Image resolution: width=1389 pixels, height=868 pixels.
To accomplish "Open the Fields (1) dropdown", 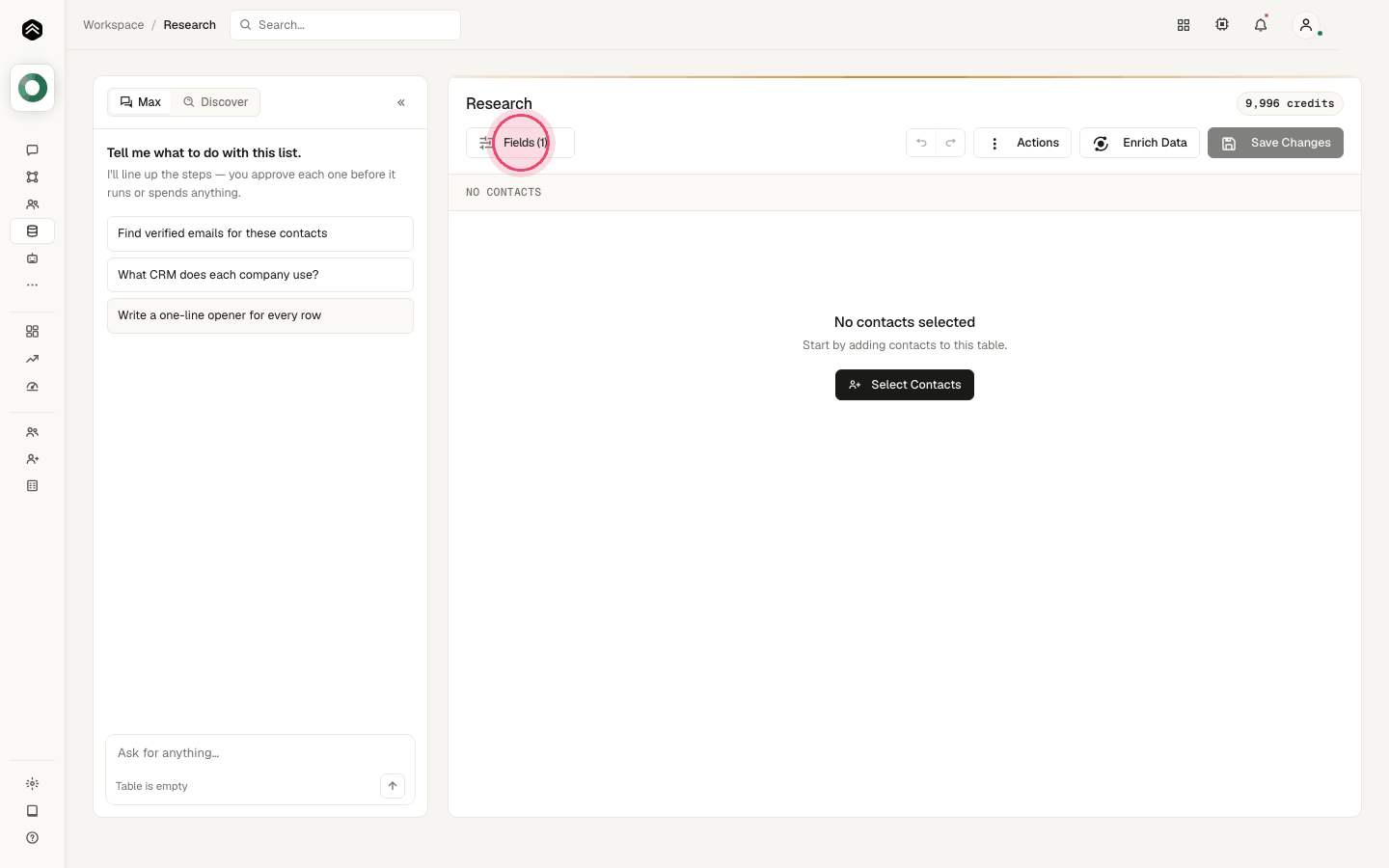I will click(520, 143).
